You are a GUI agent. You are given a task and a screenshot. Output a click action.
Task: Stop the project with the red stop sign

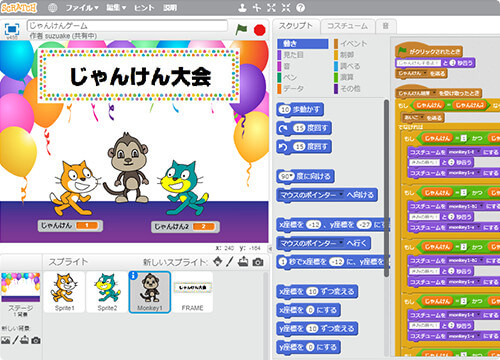(259, 30)
